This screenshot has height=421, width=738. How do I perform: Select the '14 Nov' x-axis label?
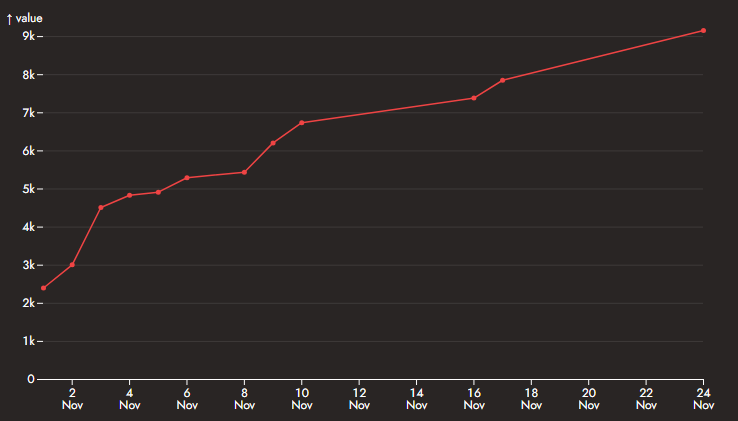coord(417,399)
